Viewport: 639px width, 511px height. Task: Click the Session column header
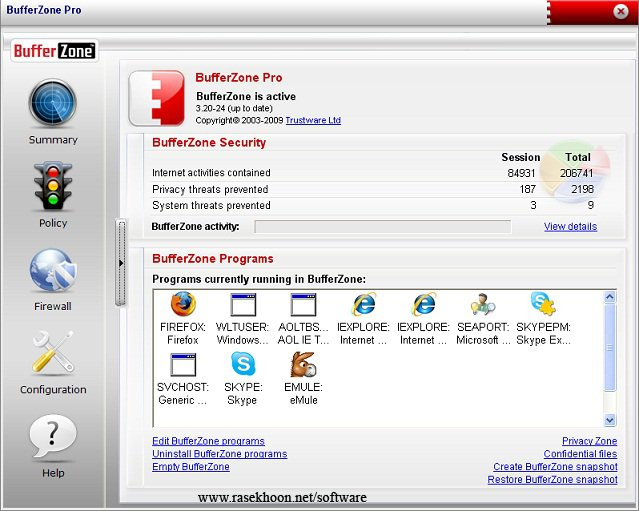(520, 157)
